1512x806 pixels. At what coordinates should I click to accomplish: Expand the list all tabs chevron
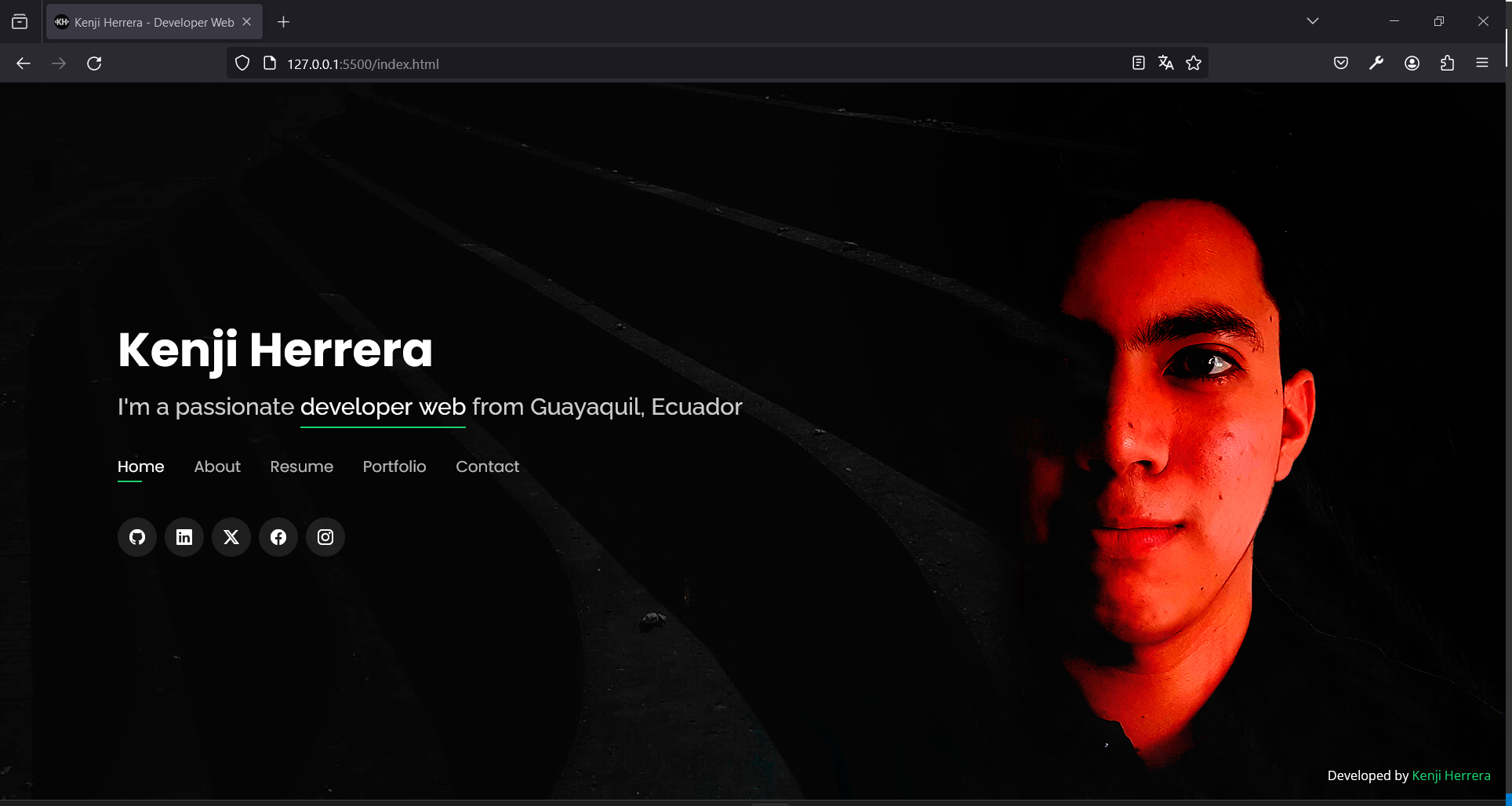click(1313, 21)
